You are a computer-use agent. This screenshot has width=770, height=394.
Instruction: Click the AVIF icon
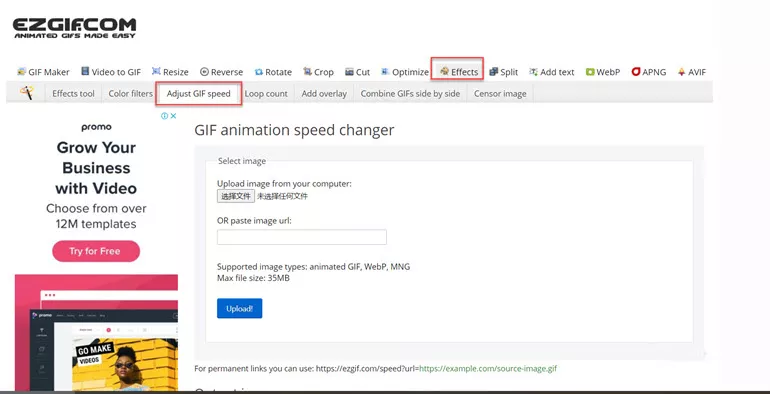pos(682,72)
